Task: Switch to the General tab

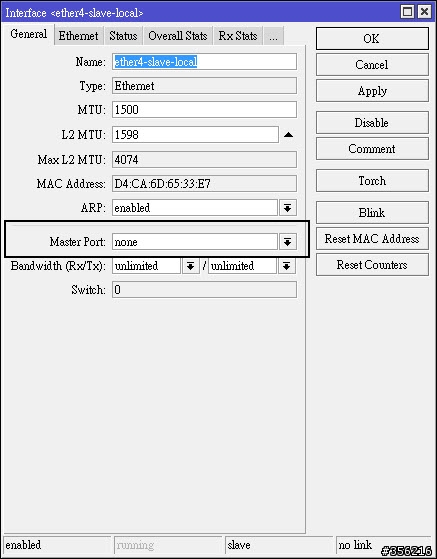Action: (28, 34)
